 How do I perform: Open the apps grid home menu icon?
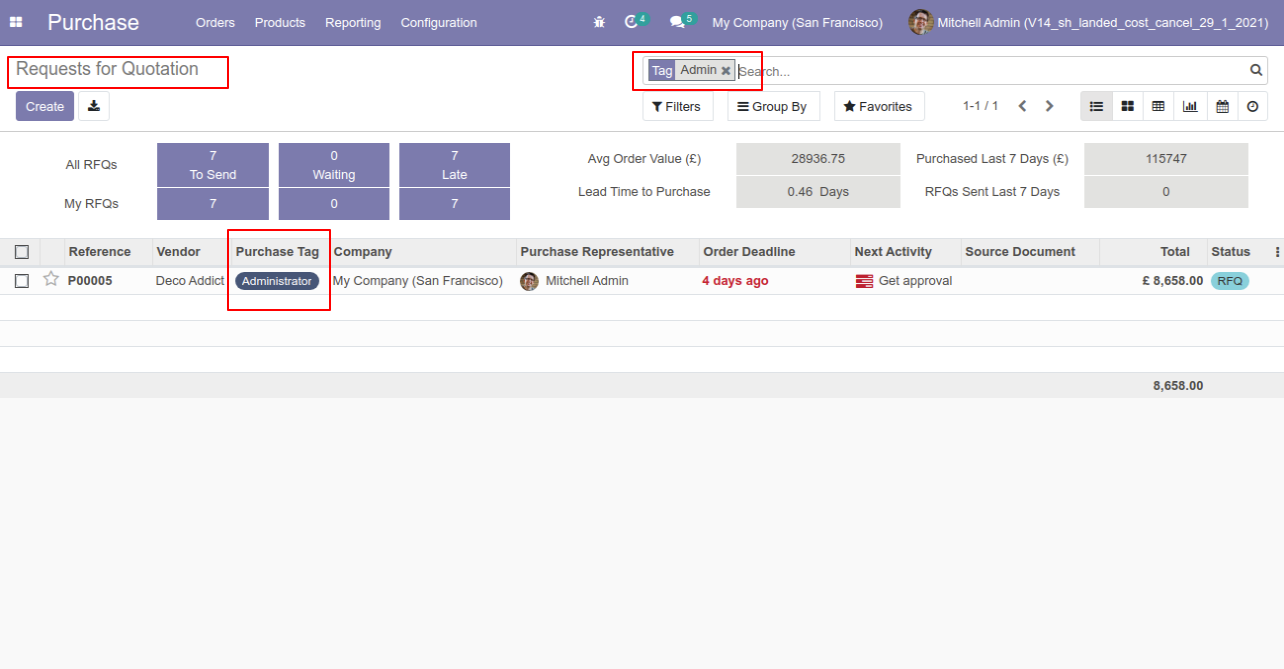(x=16, y=22)
